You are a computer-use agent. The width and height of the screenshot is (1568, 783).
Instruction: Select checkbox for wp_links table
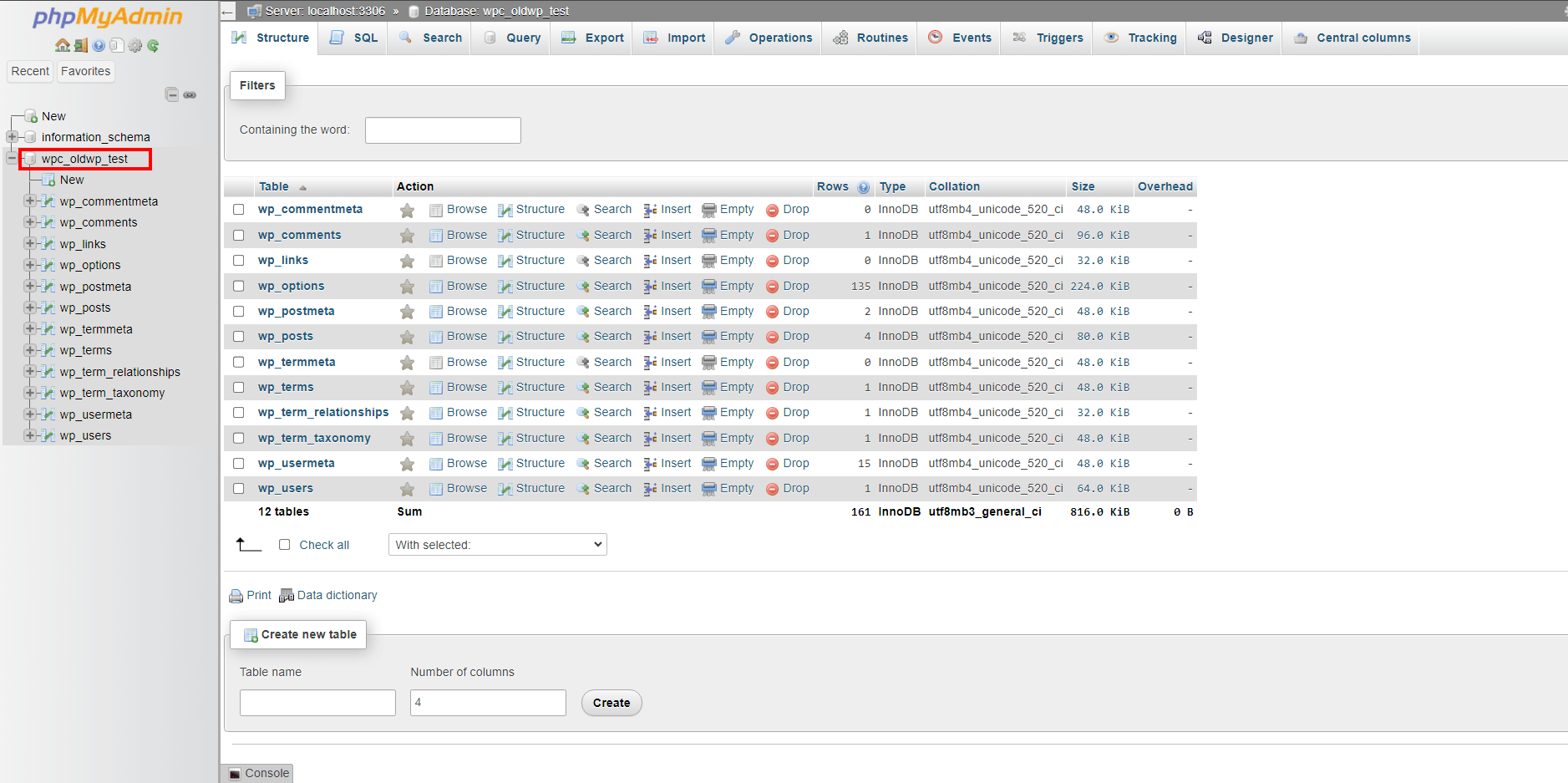point(239,261)
